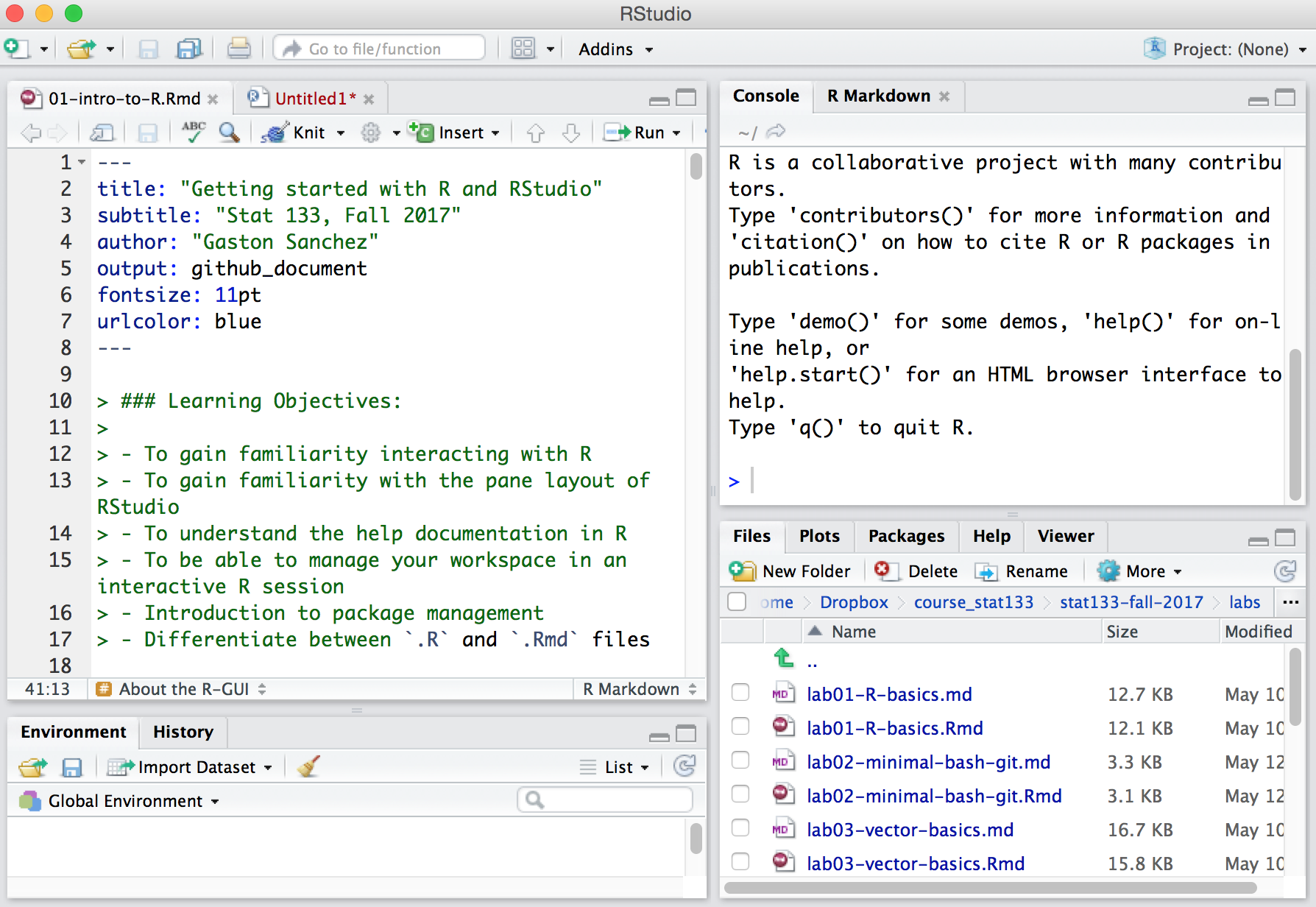The height and width of the screenshot is (907, 1316).
Task: Go to previous chunk with up arrow
Action: click(x=536, y=133)
